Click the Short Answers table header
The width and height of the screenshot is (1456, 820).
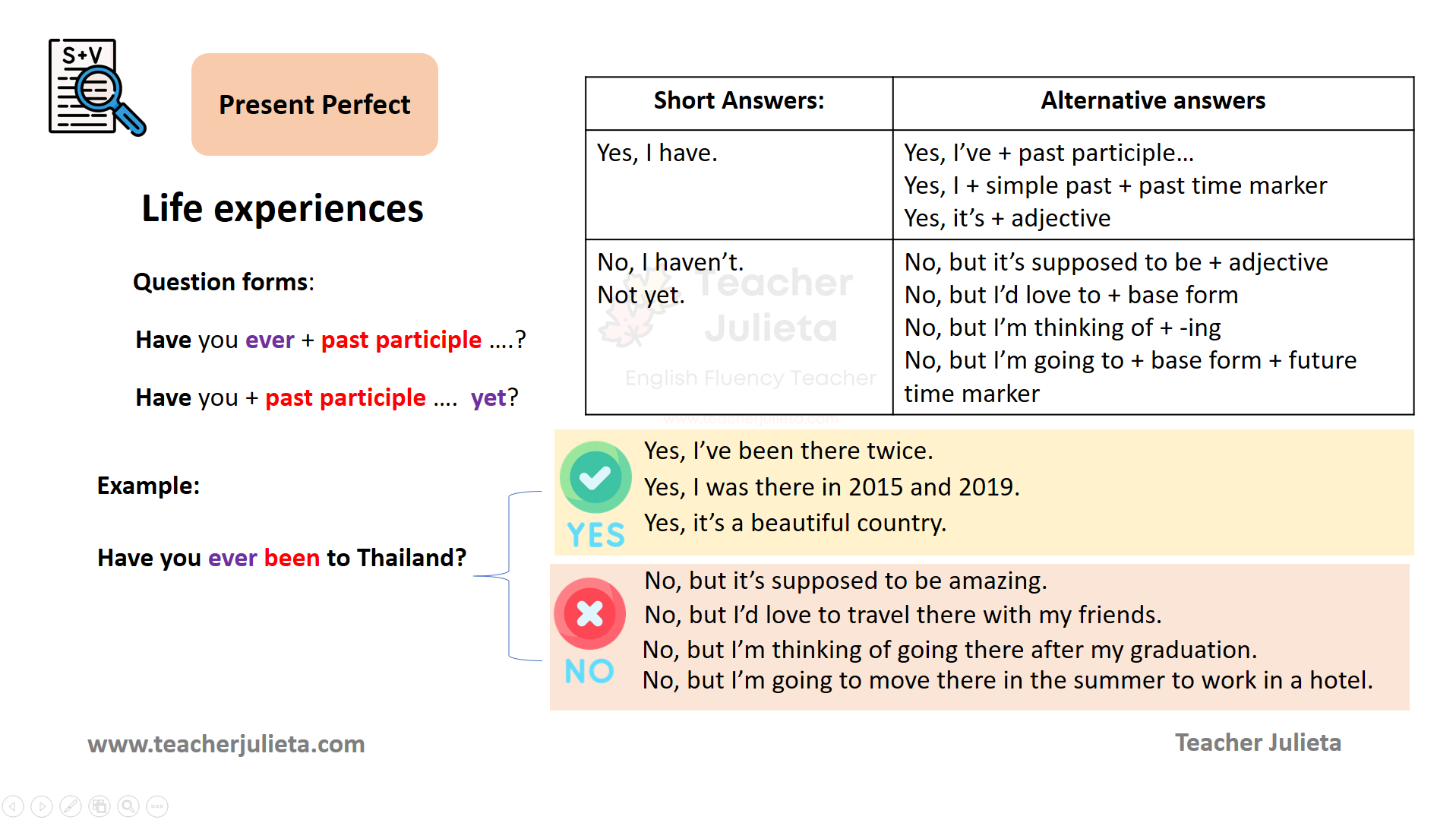click(738, 100)
